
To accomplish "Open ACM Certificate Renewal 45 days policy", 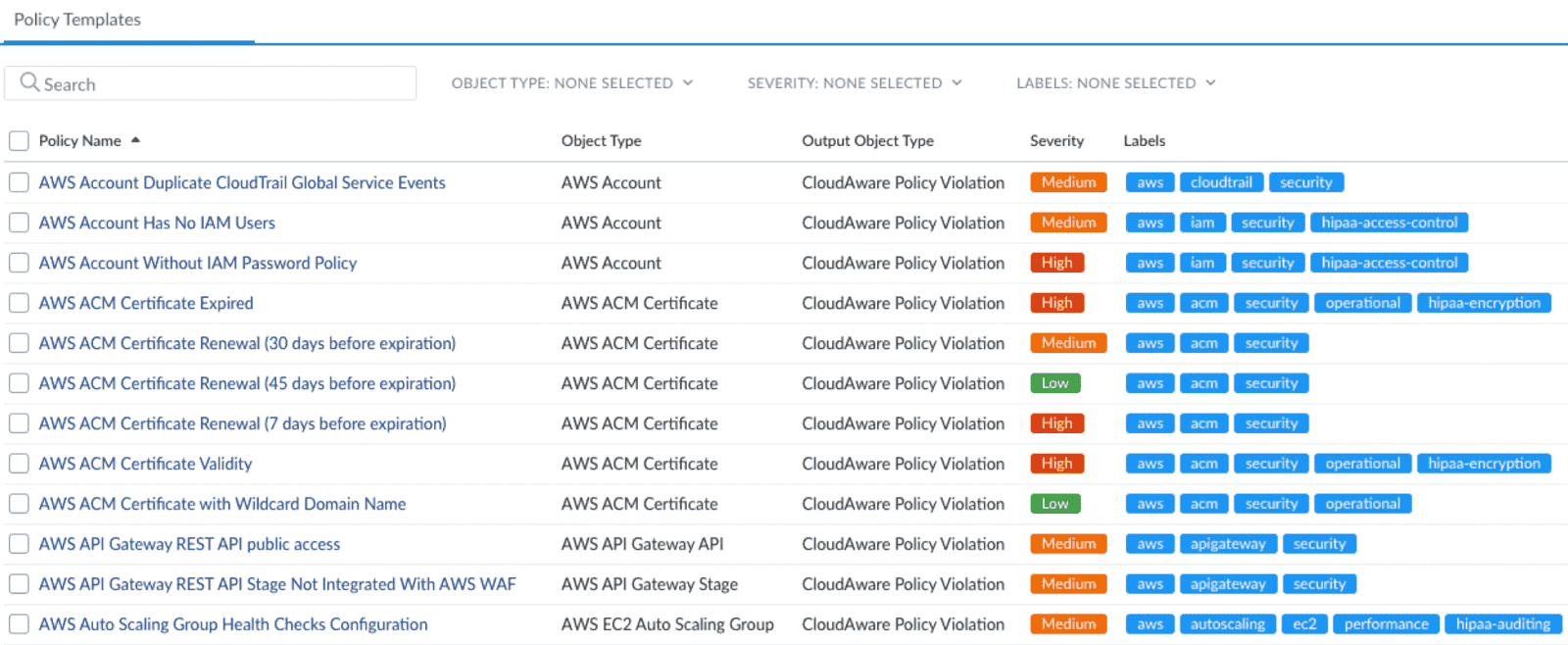I will pos(247,383).
